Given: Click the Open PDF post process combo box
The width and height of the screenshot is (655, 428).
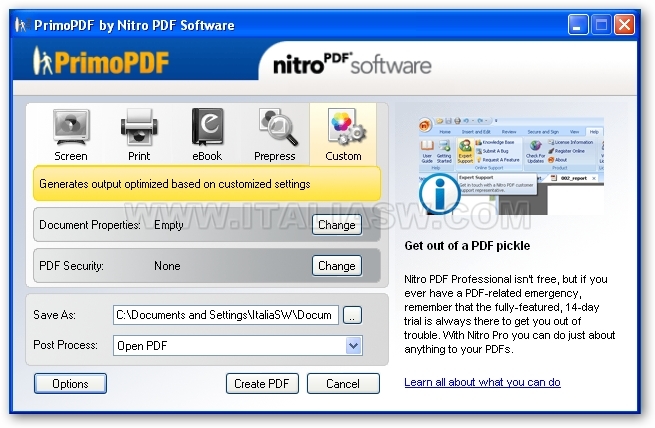Looking at the screenshot, I should click(x=238, y=346).
